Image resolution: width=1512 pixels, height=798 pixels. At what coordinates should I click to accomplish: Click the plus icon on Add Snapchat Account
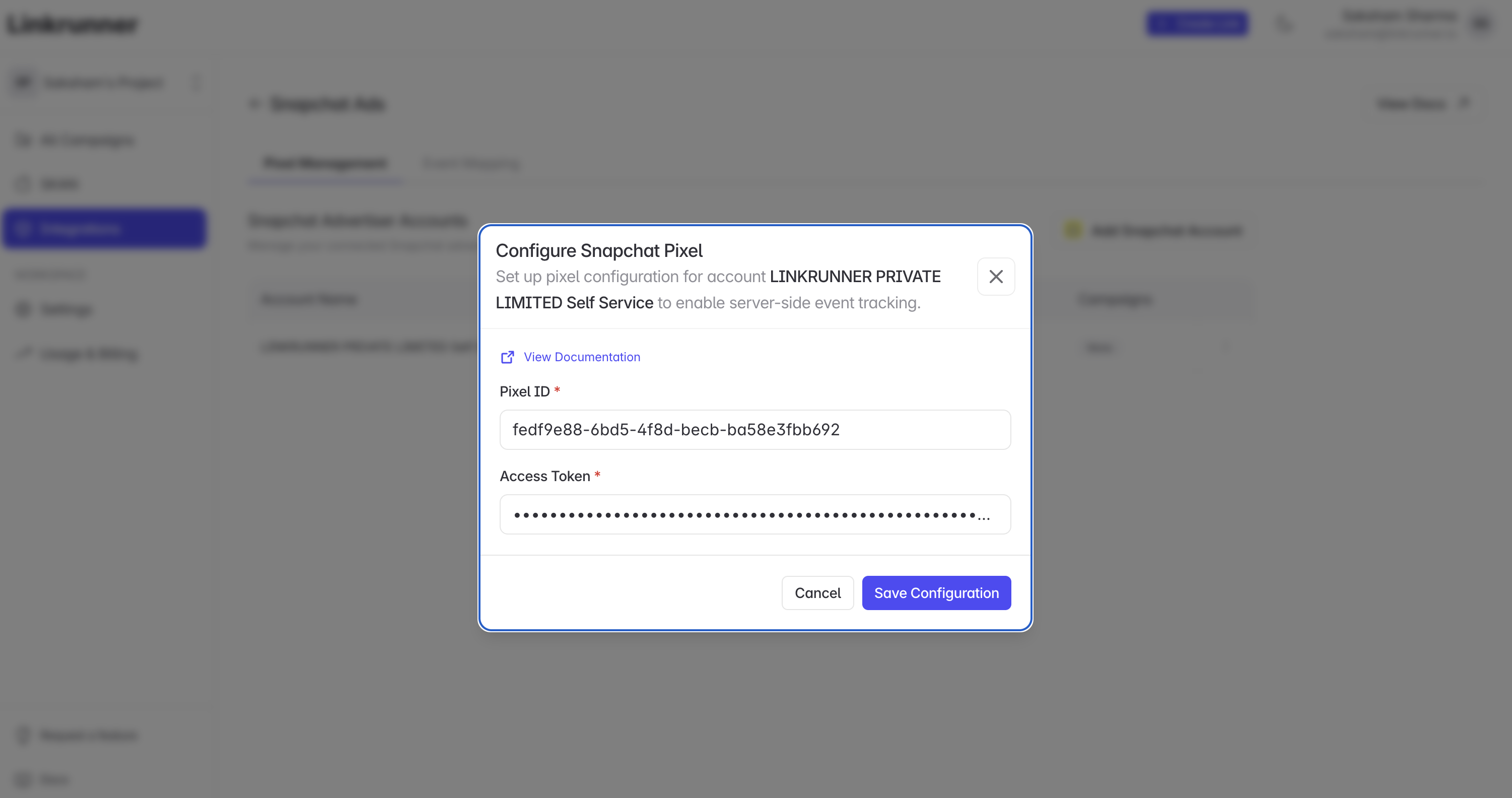click(x=1072, y=230)
